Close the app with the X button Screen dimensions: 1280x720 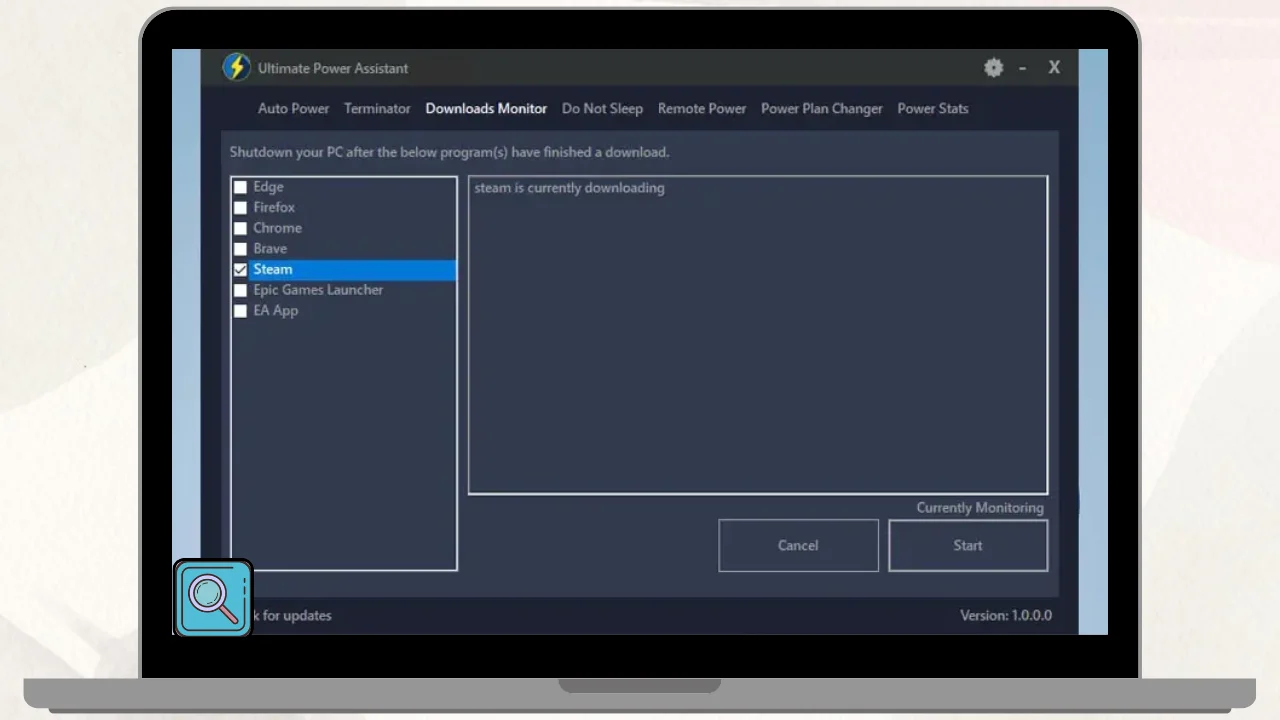[x=1054, y=68]
